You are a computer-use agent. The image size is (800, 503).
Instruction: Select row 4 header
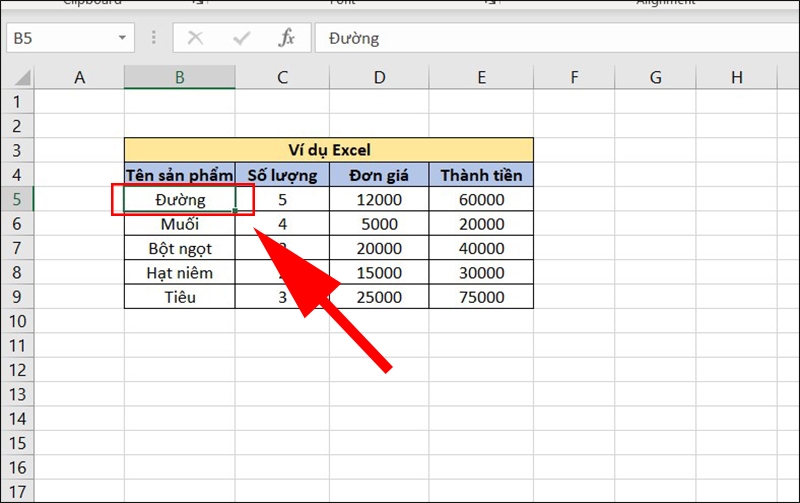[x=17, y=174]
